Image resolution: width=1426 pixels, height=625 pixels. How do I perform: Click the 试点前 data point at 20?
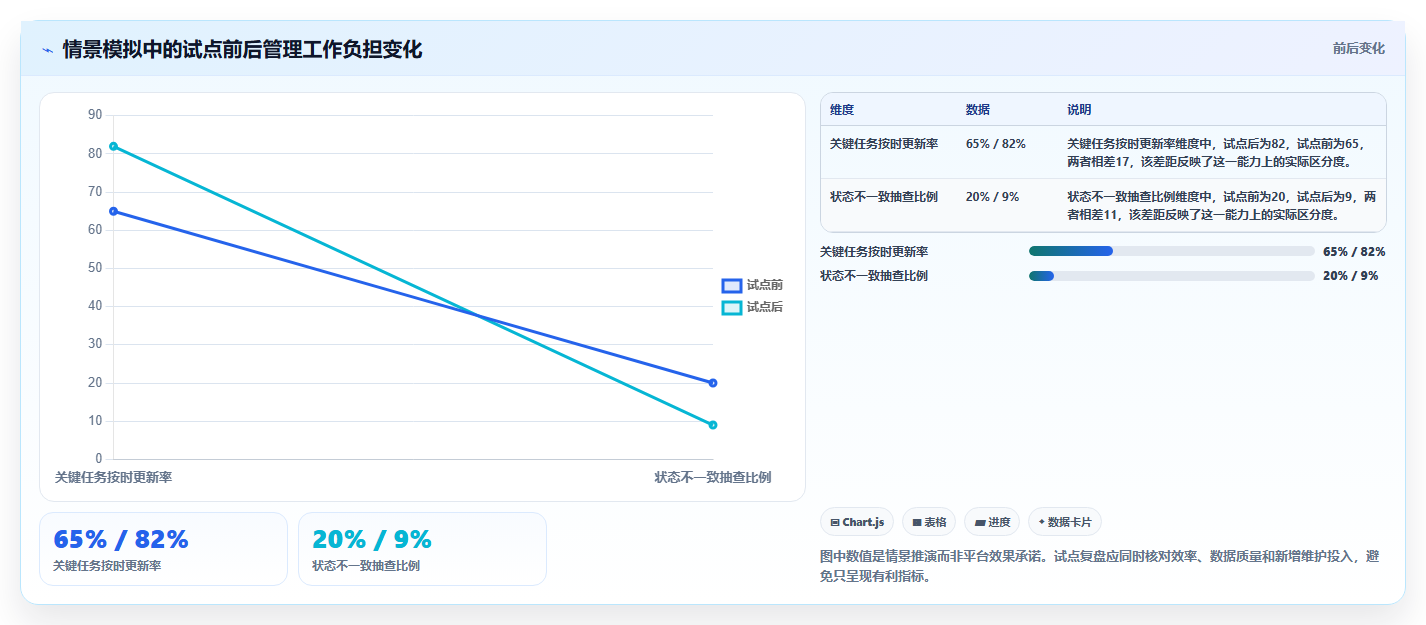pyautogui.click(x=713, y=383)
